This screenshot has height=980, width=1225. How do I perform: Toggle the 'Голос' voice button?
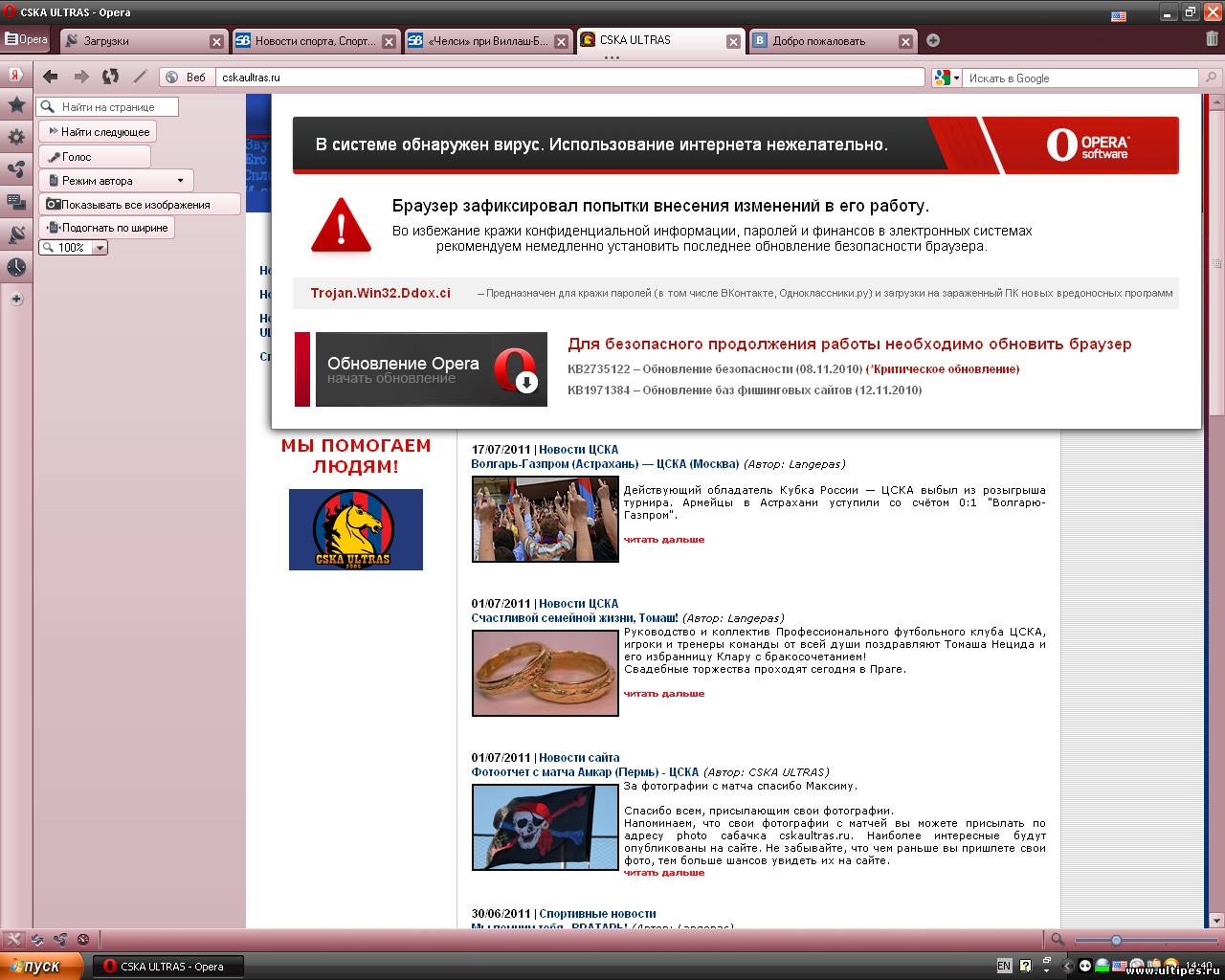click(x=94, y=157)
